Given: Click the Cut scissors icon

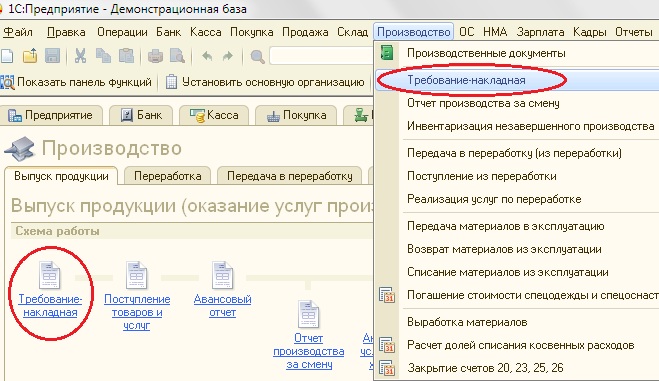Looking at the screenshot, I should (80, 56).
